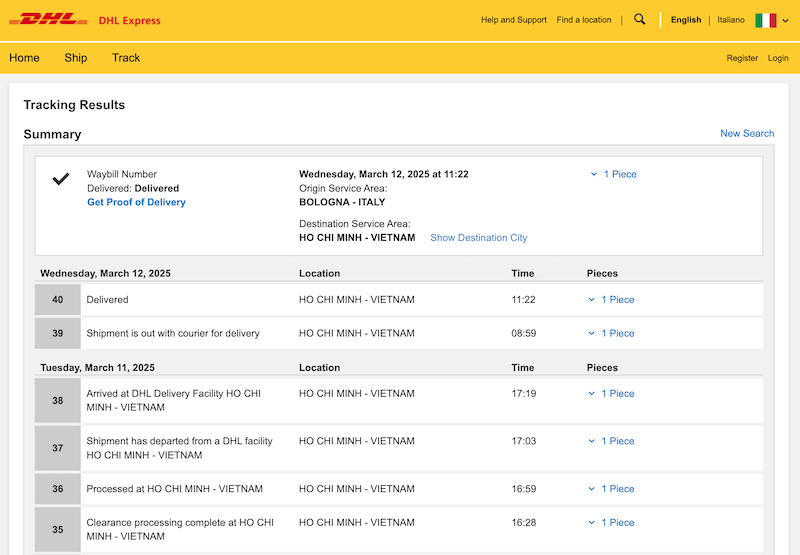The width and height of the screenshot is (800, 555).
Task: Click the time 11:22 in Delivered row
Action: coord(523,299)
